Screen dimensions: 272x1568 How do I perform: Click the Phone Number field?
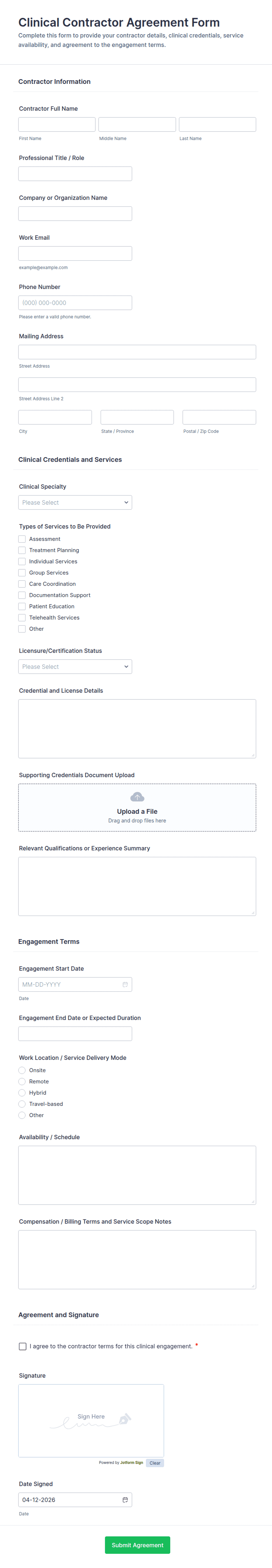pyautogui.click(x=75, y=302)
